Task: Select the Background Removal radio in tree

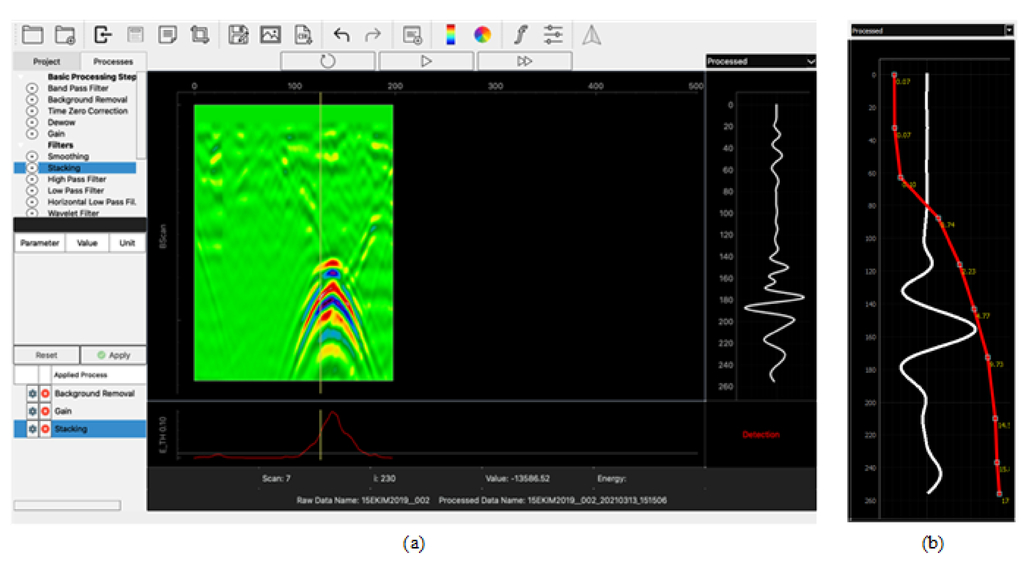Action: 32,99
